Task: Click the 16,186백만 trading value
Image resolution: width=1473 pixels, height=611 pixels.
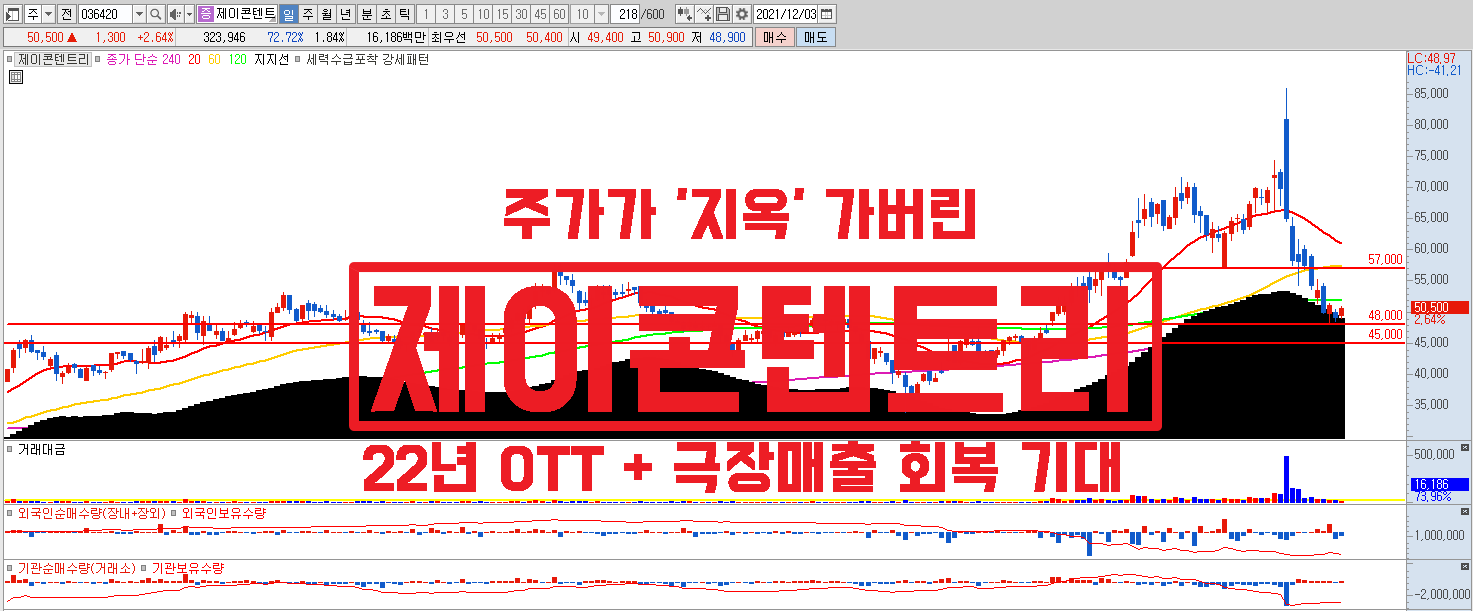Action: 396,37
